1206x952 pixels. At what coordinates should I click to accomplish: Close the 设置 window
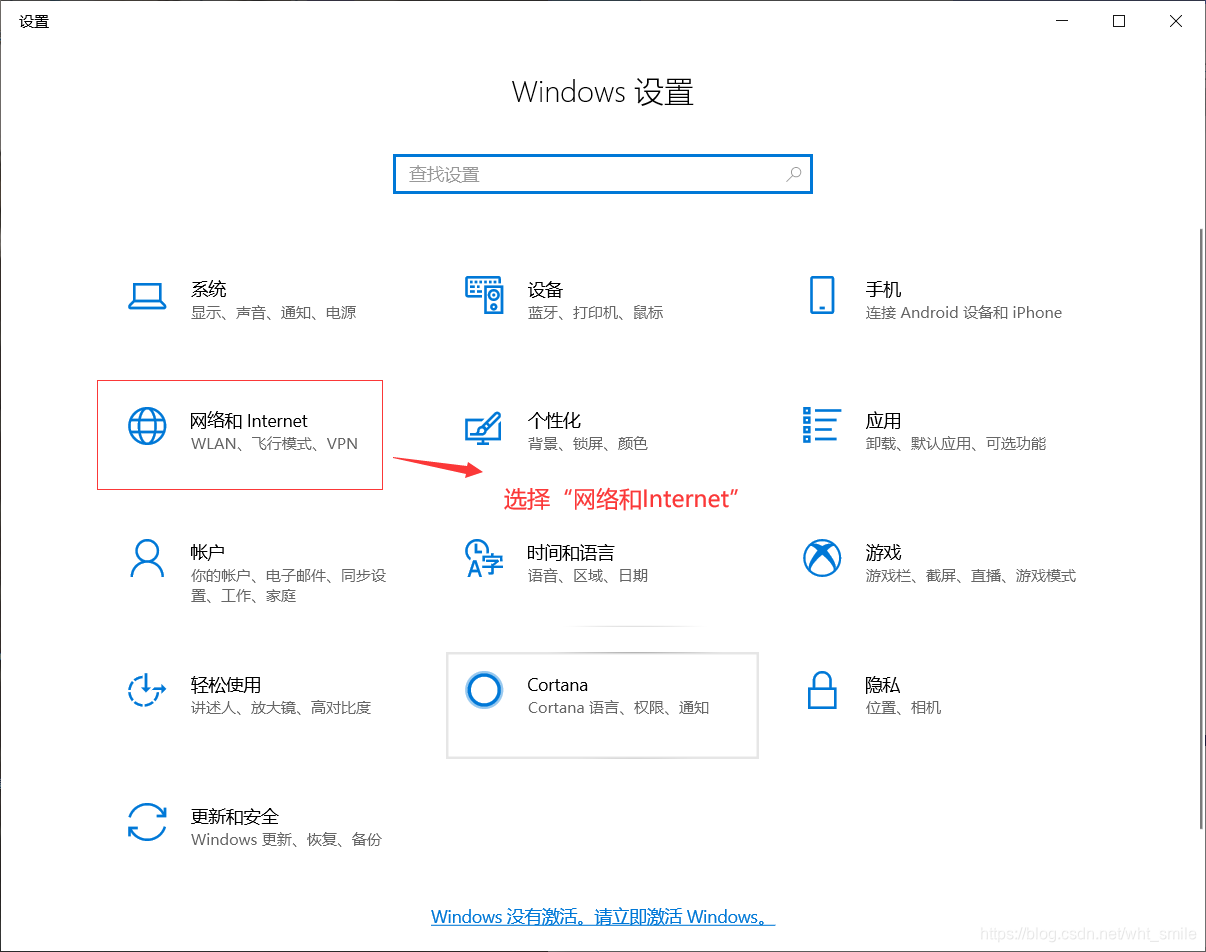(1176, 21)
